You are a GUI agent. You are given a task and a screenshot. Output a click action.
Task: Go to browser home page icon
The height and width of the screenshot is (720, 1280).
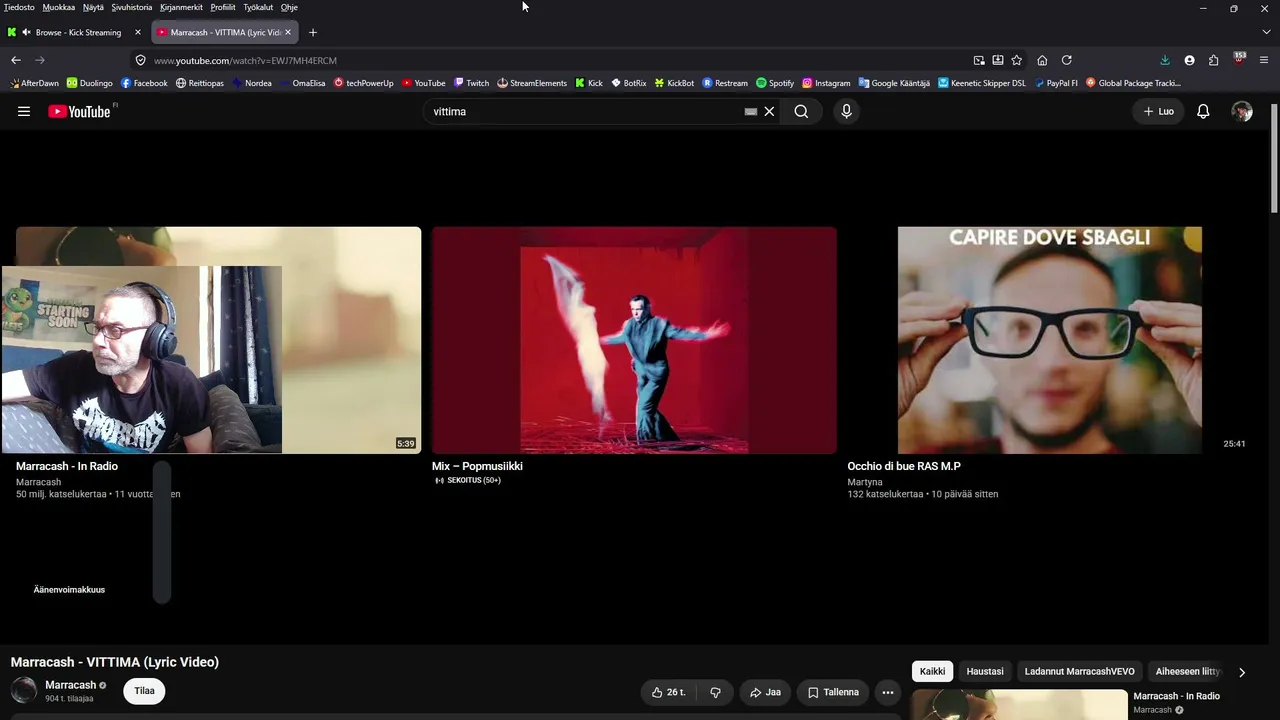coord(1042,60)
